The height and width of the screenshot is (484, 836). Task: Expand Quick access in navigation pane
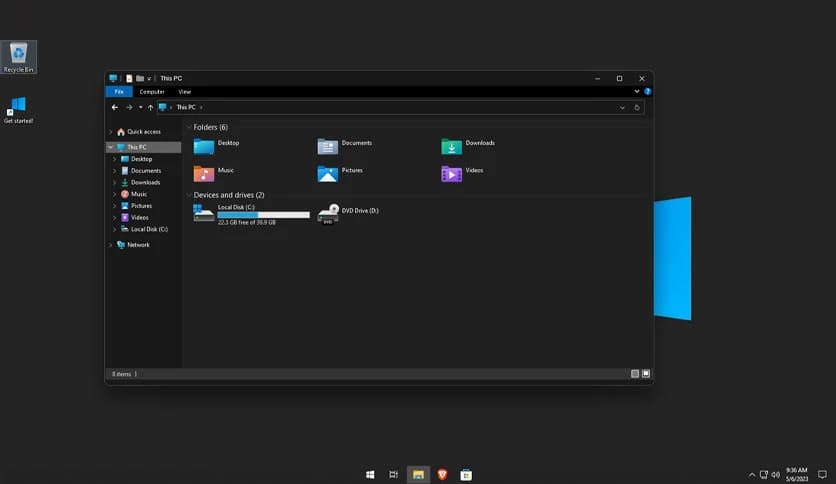(110, 132)
